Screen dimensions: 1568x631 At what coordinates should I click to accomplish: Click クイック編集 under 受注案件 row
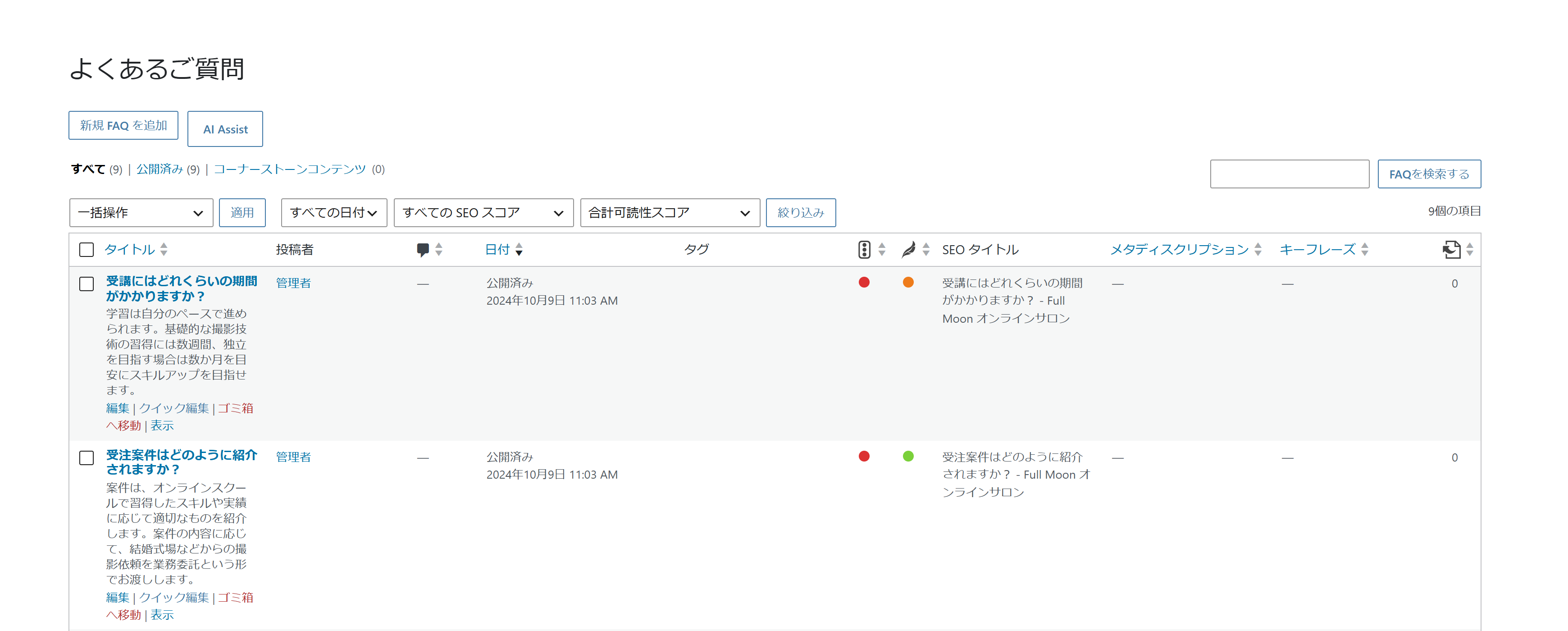[174, 598]
